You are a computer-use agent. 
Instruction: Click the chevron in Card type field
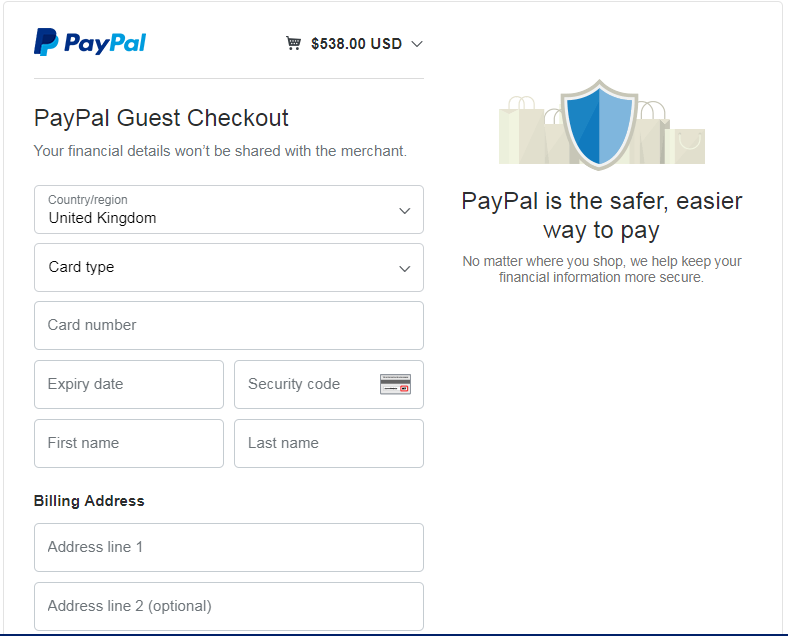pyautogui.click(x=405, y=269)
